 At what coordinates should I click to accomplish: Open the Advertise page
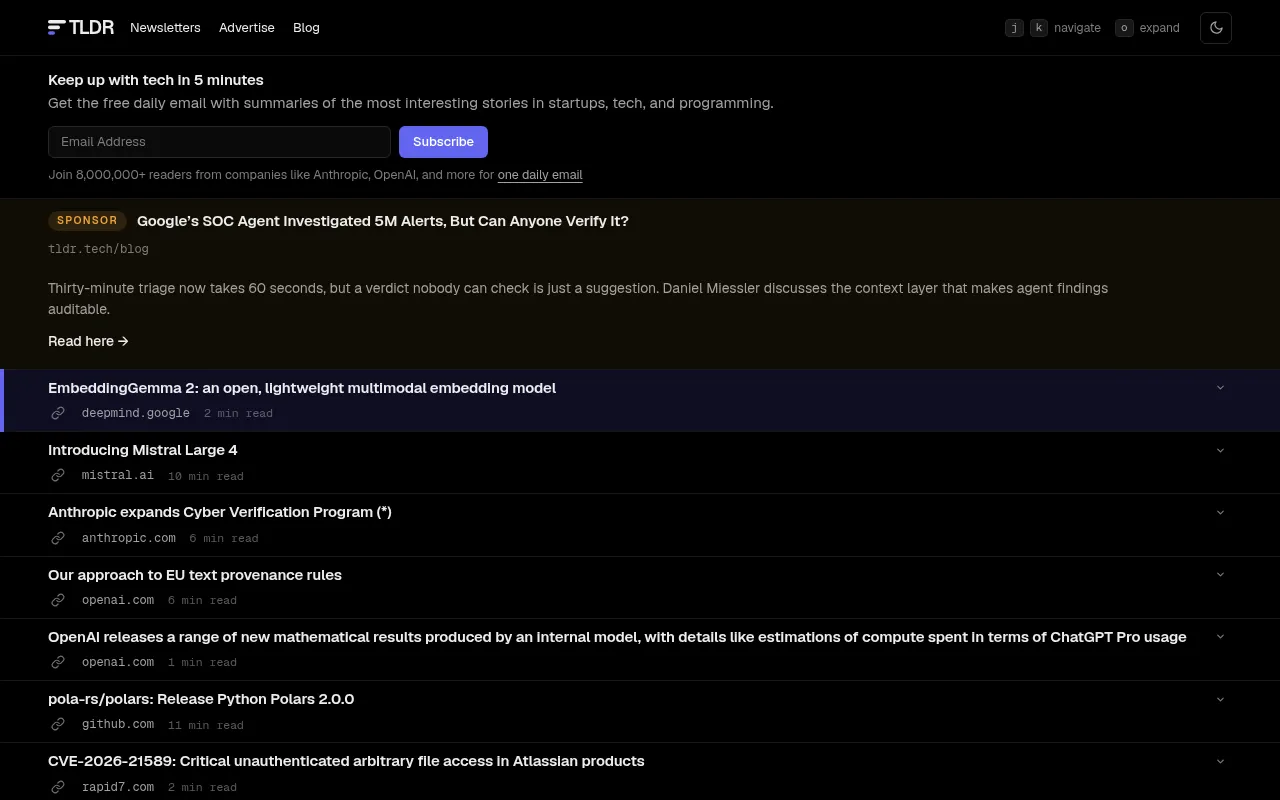point(247,28)
